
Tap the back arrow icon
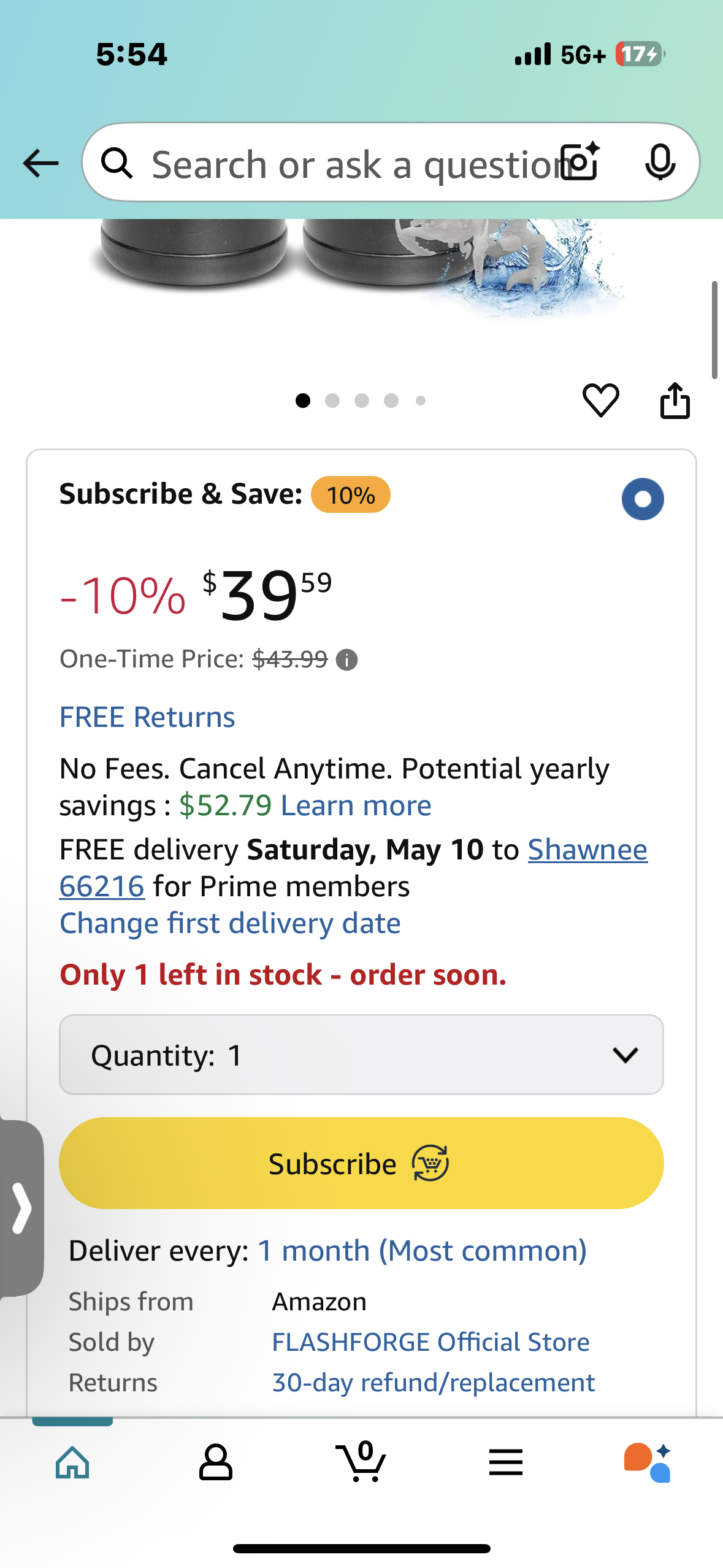pos(40,163)
